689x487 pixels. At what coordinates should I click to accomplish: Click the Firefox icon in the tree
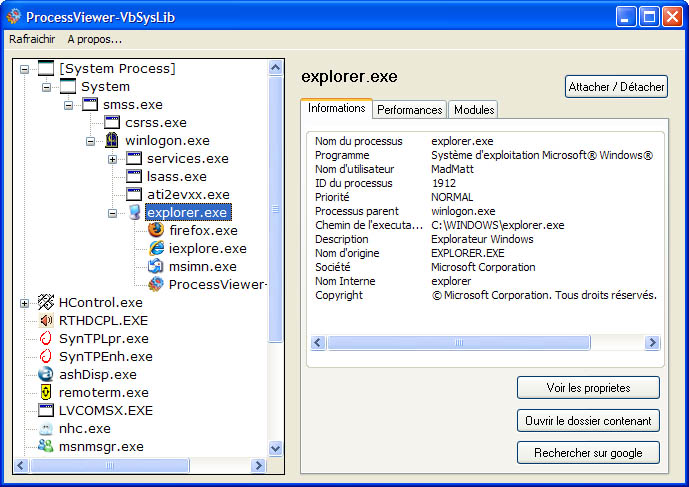click(x=156, y=230)
